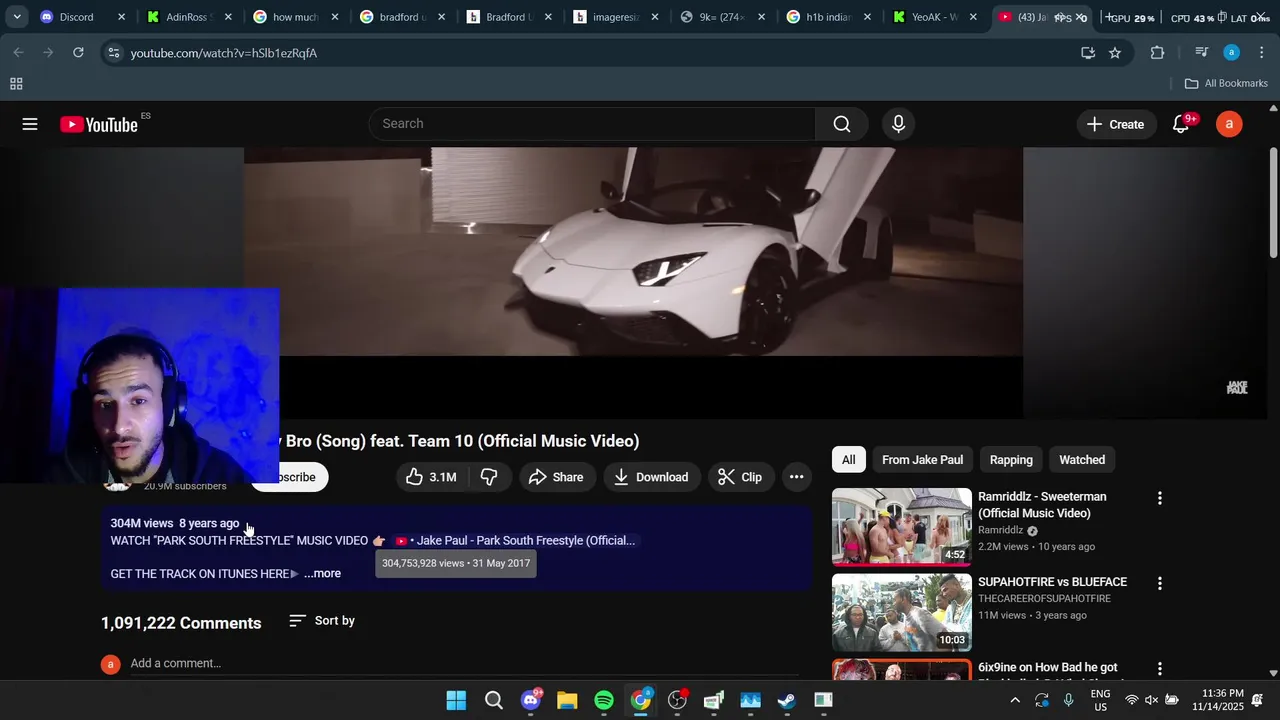Open Spotify from the taskbar

pos(604,700)
